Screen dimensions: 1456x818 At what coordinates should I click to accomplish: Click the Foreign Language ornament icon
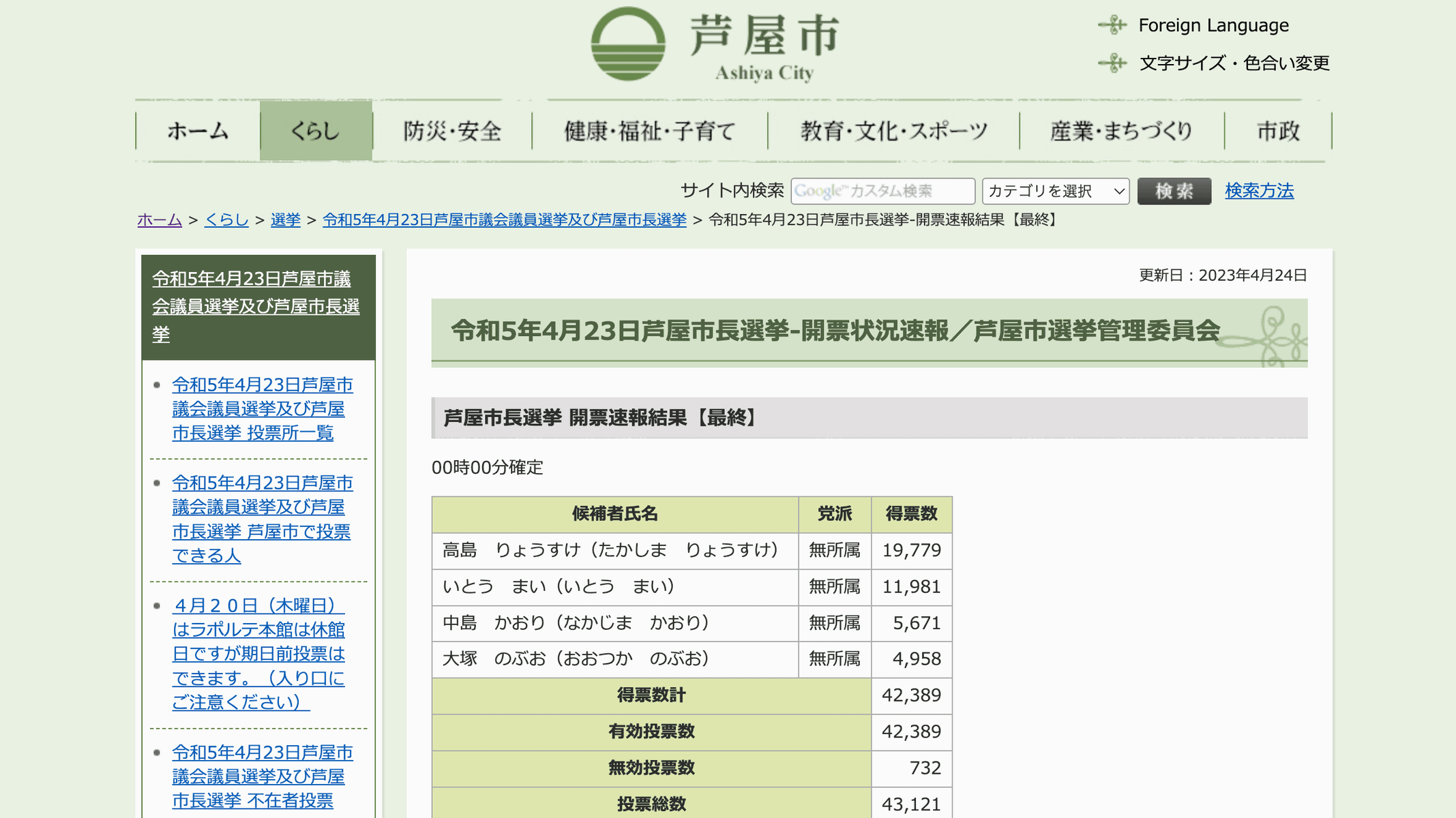coord(1112,25)
